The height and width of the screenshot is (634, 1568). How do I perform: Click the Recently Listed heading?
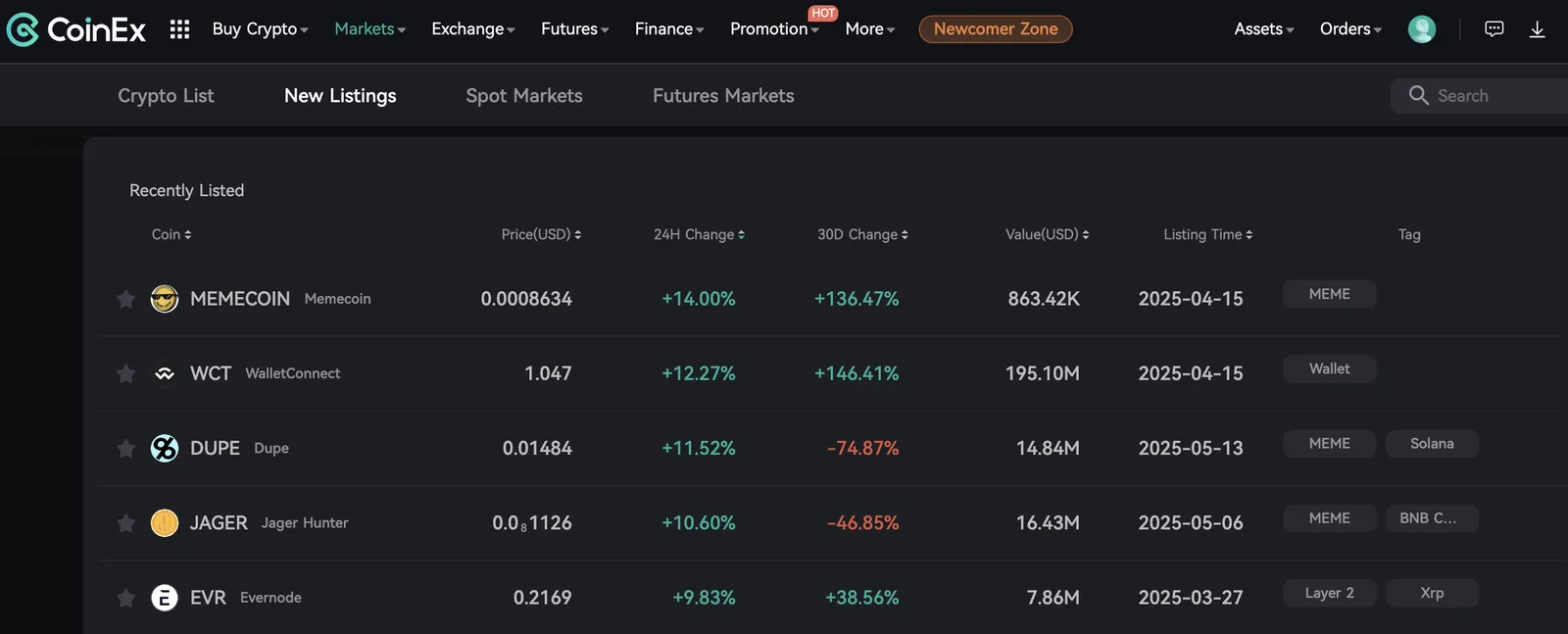coord(186,190)
